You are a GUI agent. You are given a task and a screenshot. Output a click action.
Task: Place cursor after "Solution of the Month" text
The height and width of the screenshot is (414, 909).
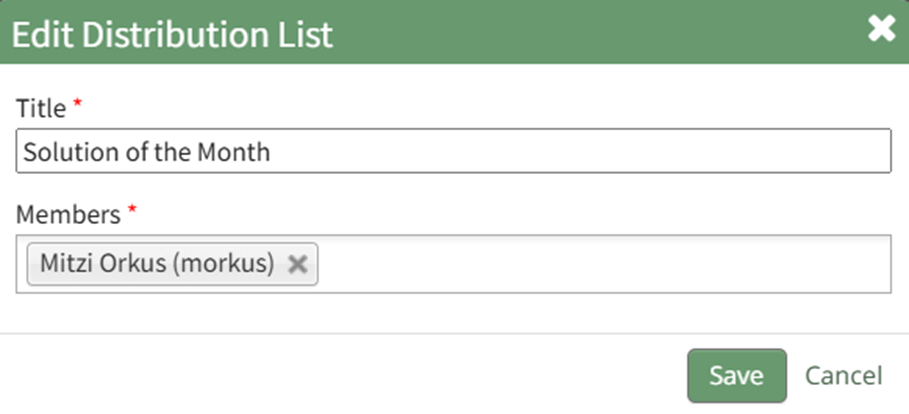tap(273, 153)
